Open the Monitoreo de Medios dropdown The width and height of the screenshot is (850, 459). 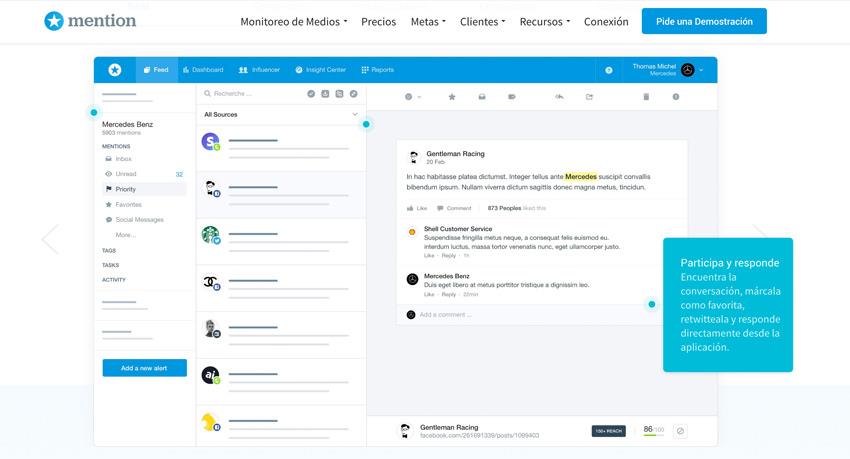[x=294, y=22]
